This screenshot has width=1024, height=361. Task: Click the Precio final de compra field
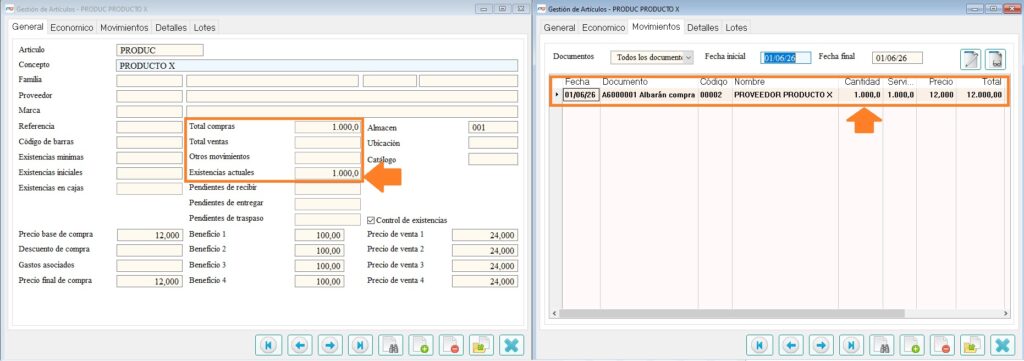[x=150, y=281]
